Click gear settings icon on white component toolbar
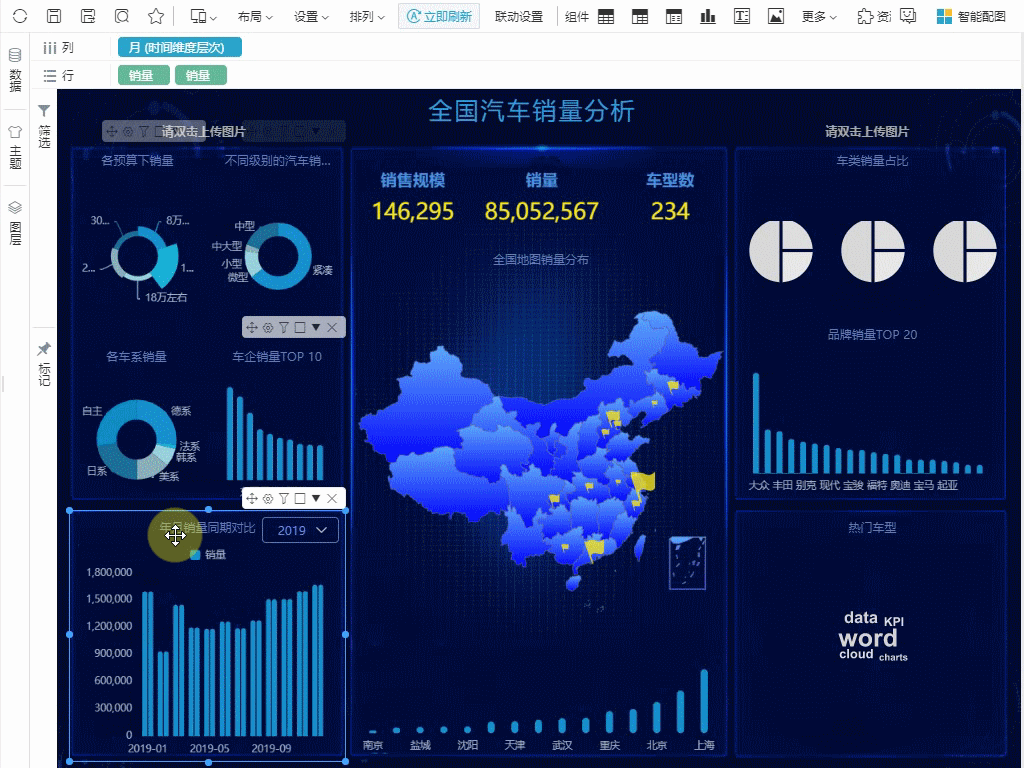 tap(268, 498)
